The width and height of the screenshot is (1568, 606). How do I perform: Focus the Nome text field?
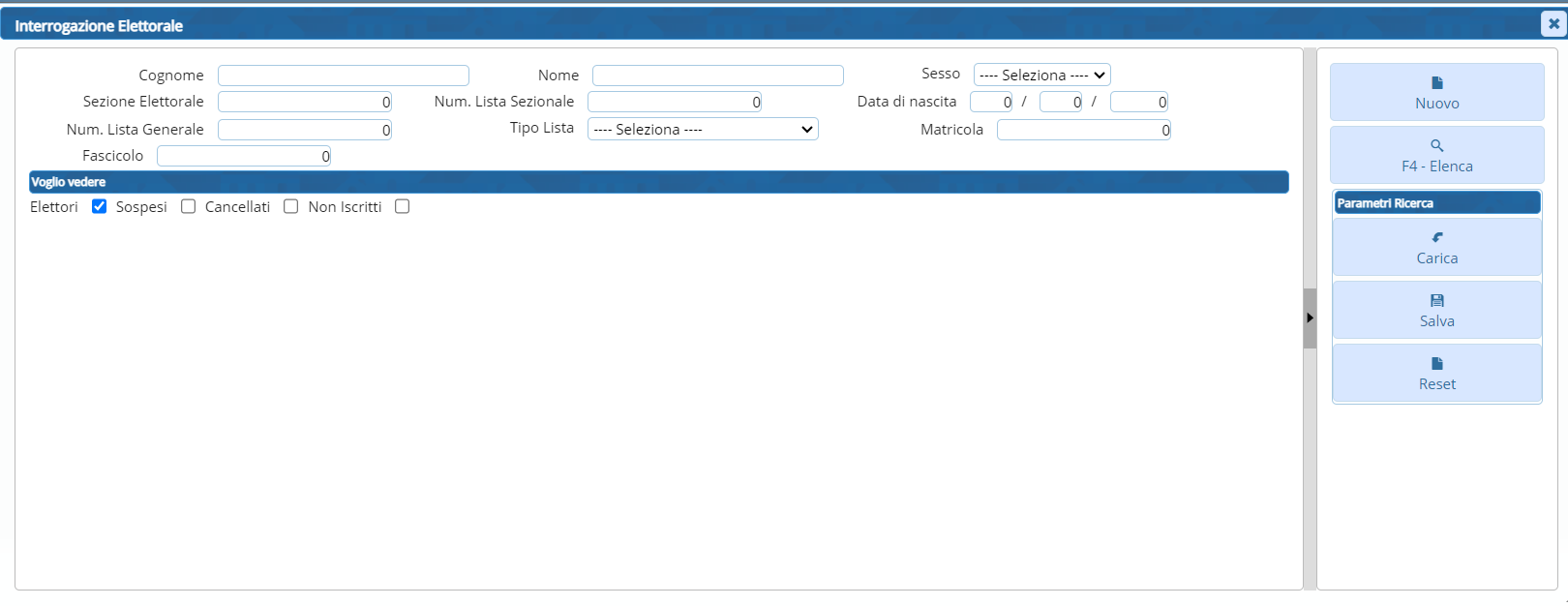pyautogui.click(x=717, y=76)
